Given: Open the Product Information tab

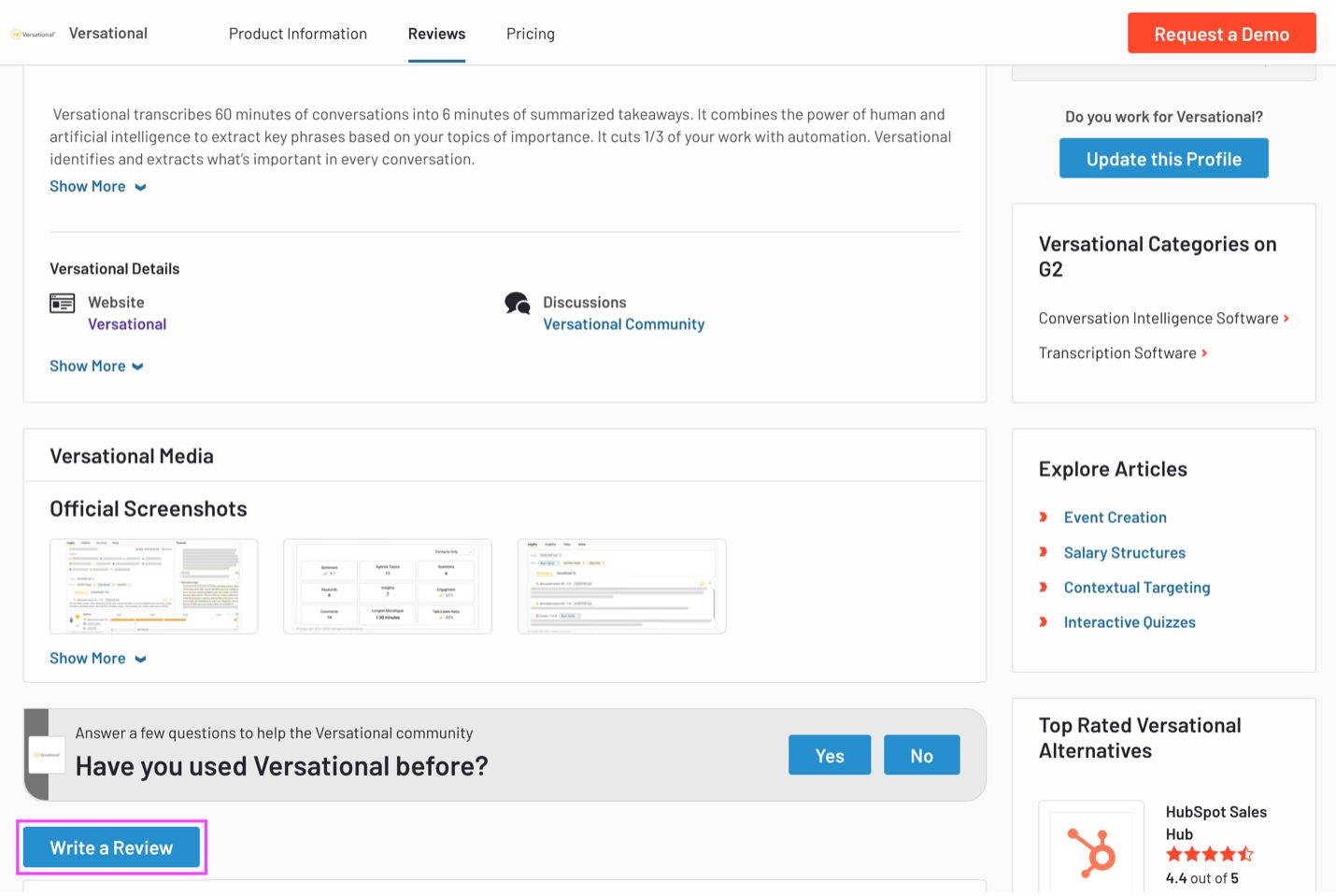Looking at the screenshot, I should point(298,34).
